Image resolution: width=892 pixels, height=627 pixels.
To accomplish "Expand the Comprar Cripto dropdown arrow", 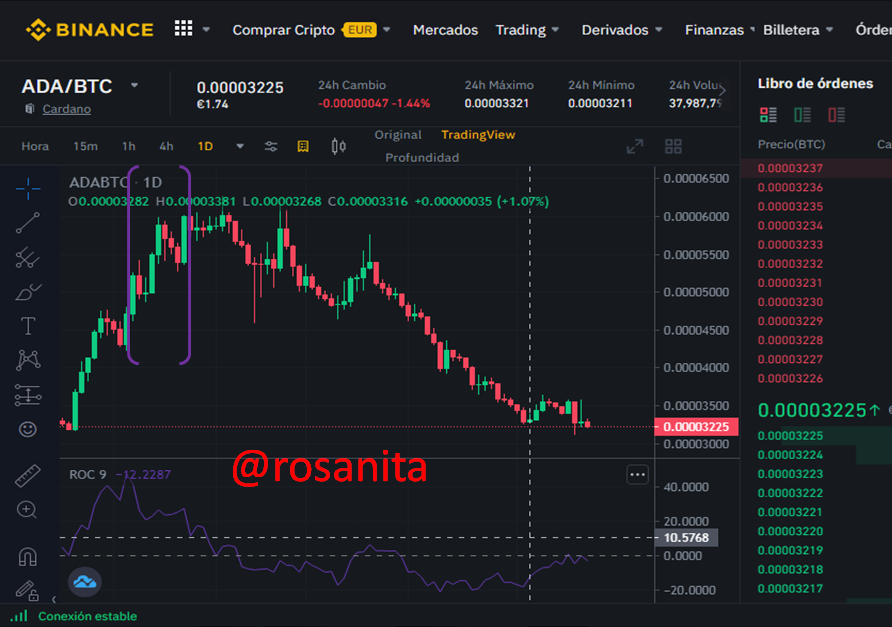I will click(x=386, y=29).
